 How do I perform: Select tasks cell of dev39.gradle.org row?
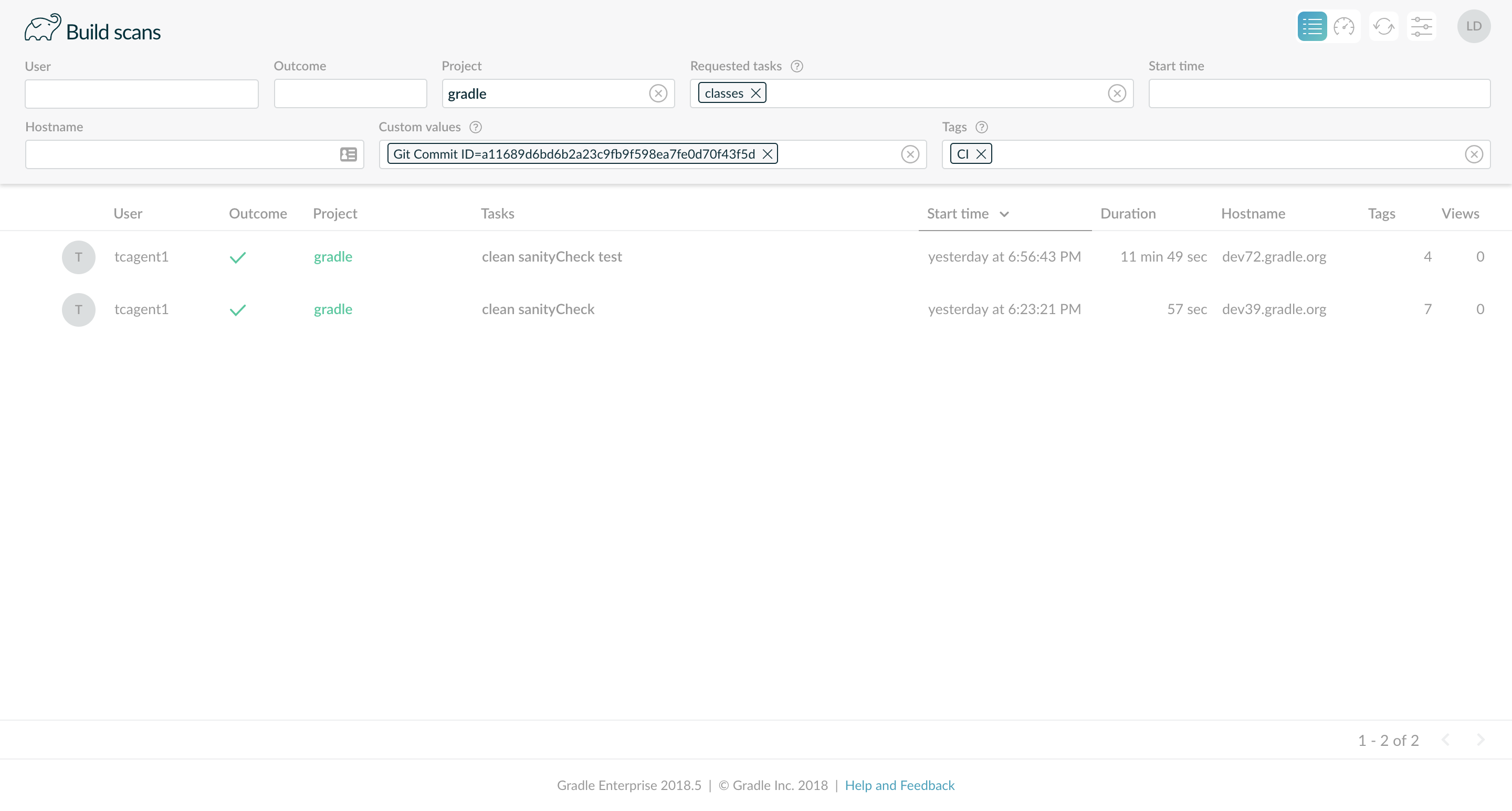tap(538, 309)
